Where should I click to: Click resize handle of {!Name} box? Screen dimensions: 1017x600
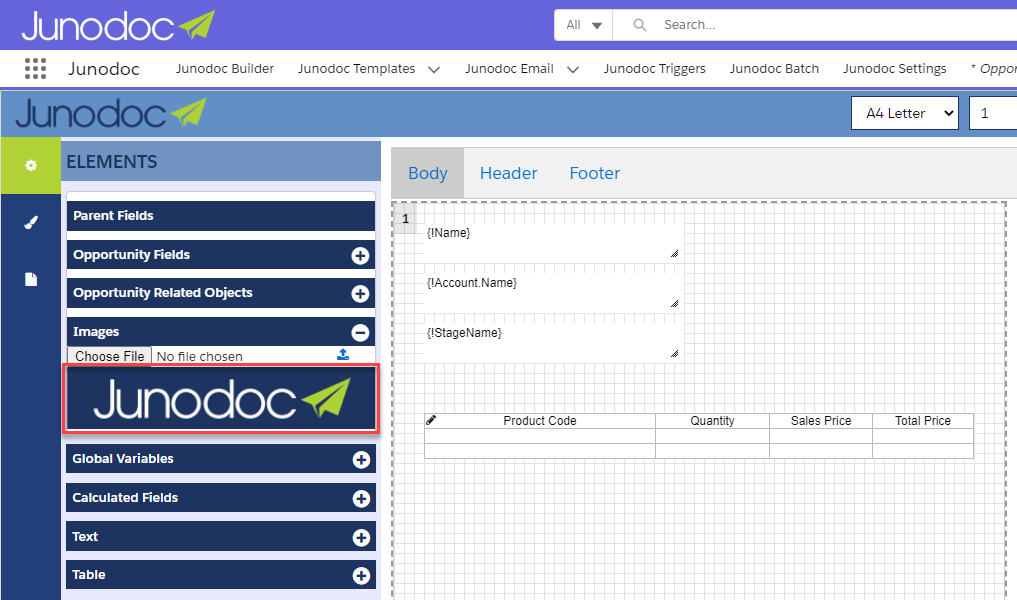pos(675,254)
